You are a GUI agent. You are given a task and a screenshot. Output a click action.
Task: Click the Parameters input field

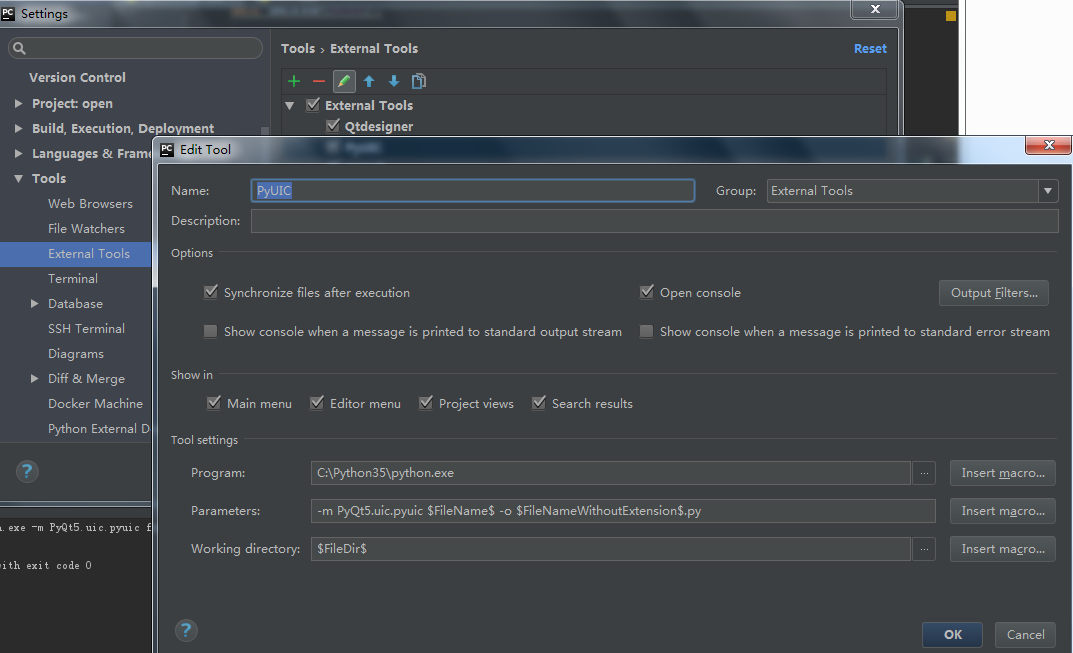[x=623, y=511]
